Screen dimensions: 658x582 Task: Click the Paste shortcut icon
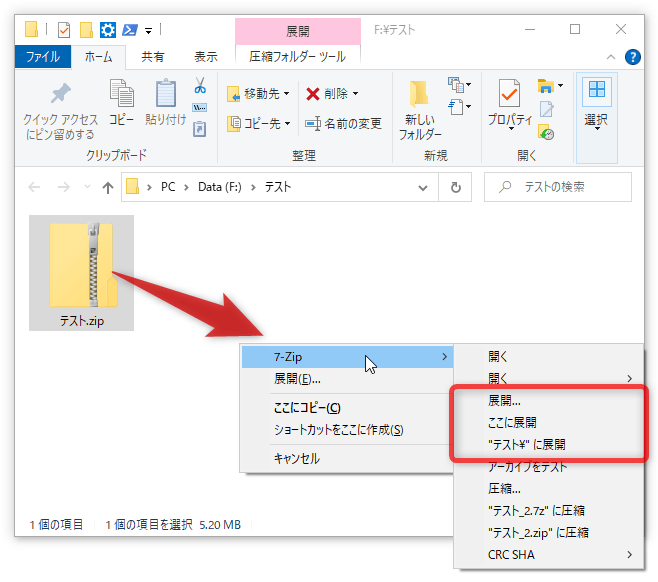(199, 129)
